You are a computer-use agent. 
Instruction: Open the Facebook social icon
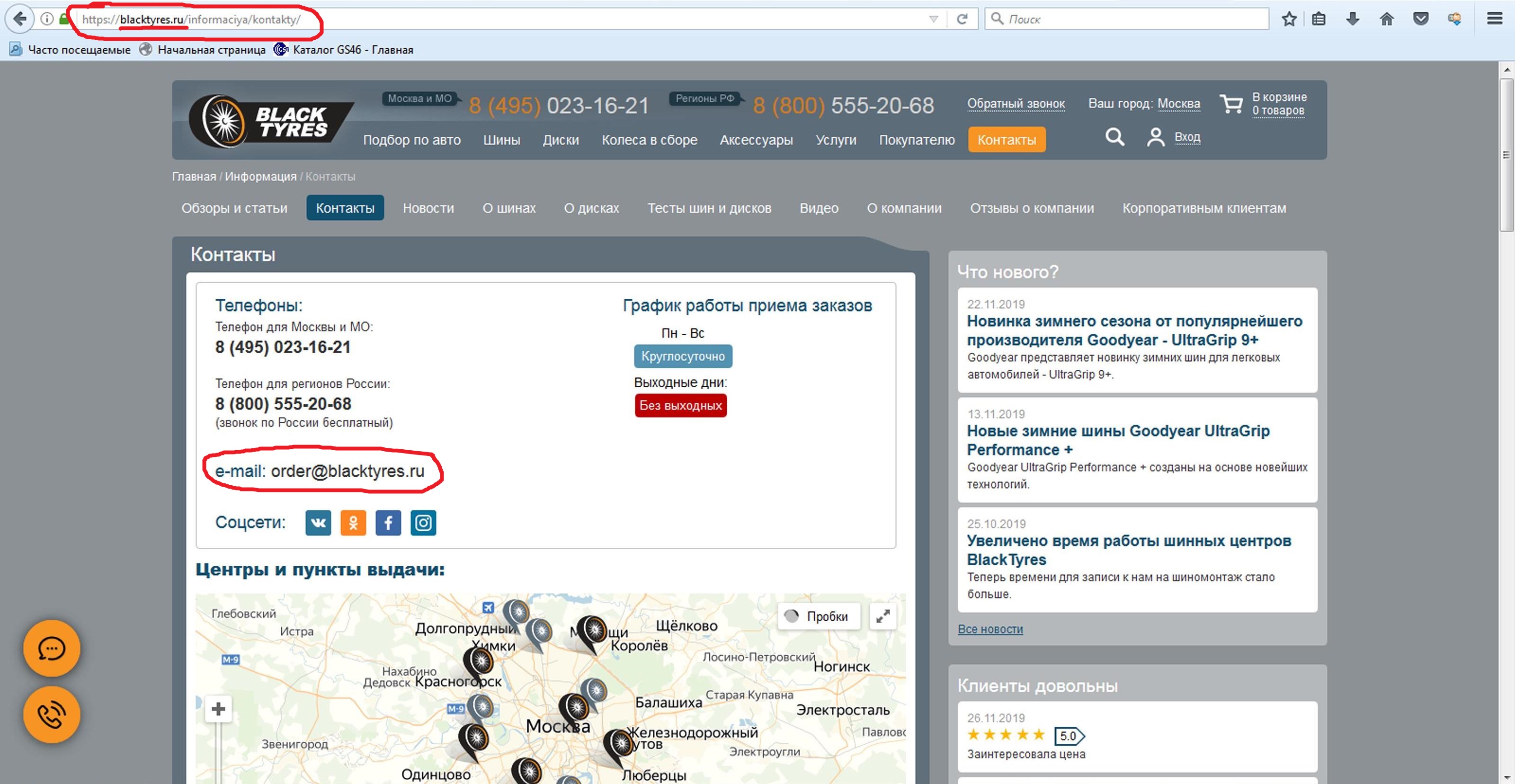[x=388, y=523]
